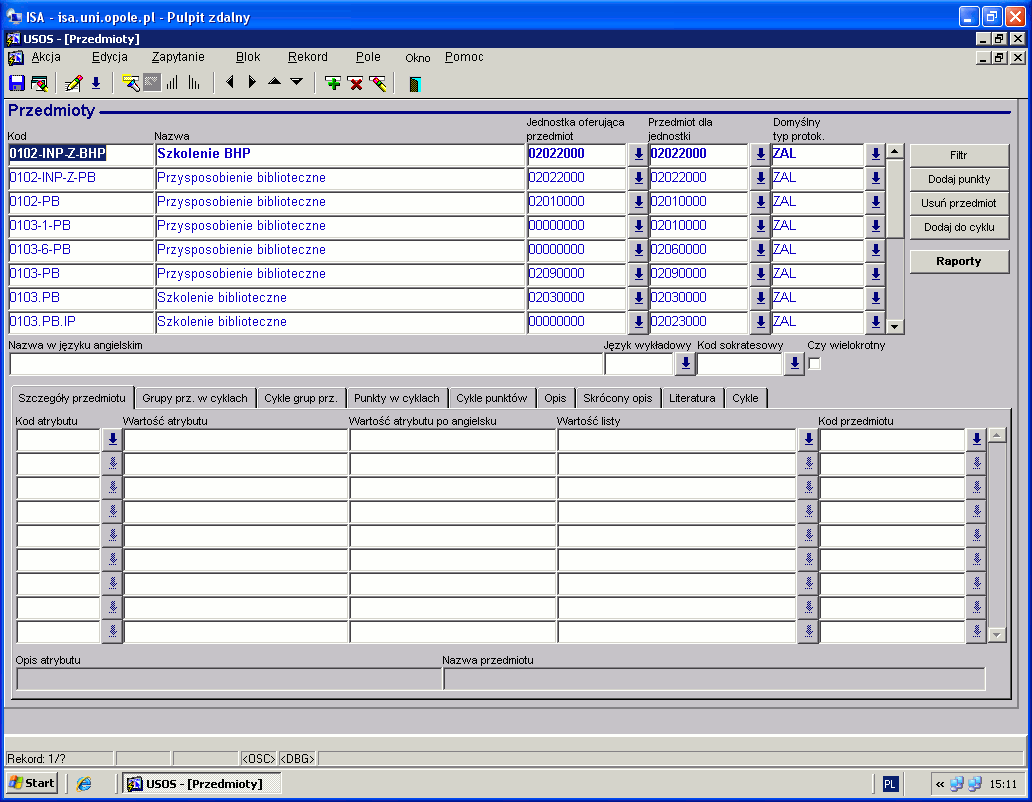Open Kod sokratesowy list of values

(794, 363)
